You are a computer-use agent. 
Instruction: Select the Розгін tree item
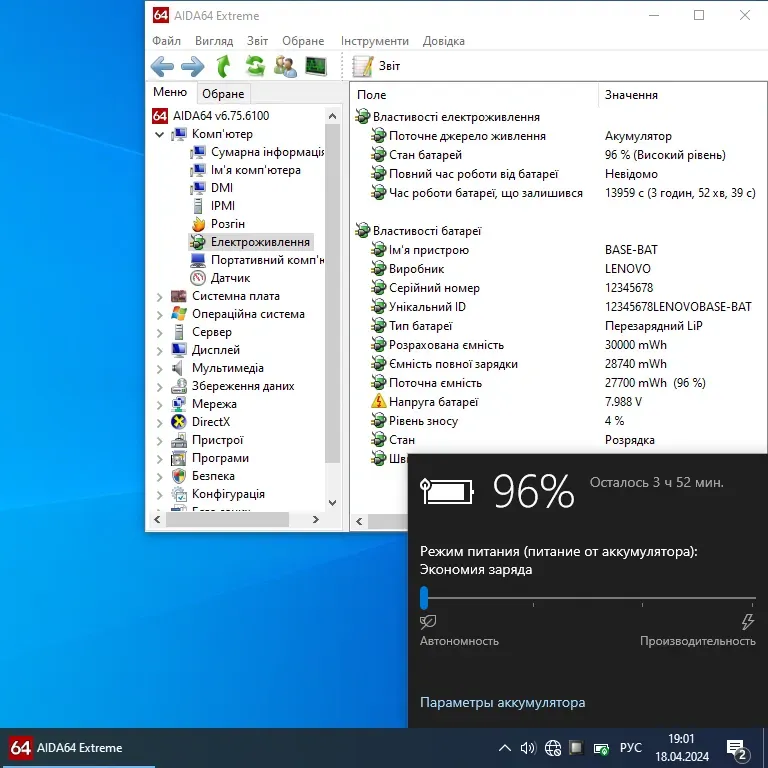click(x=227, y=224)
